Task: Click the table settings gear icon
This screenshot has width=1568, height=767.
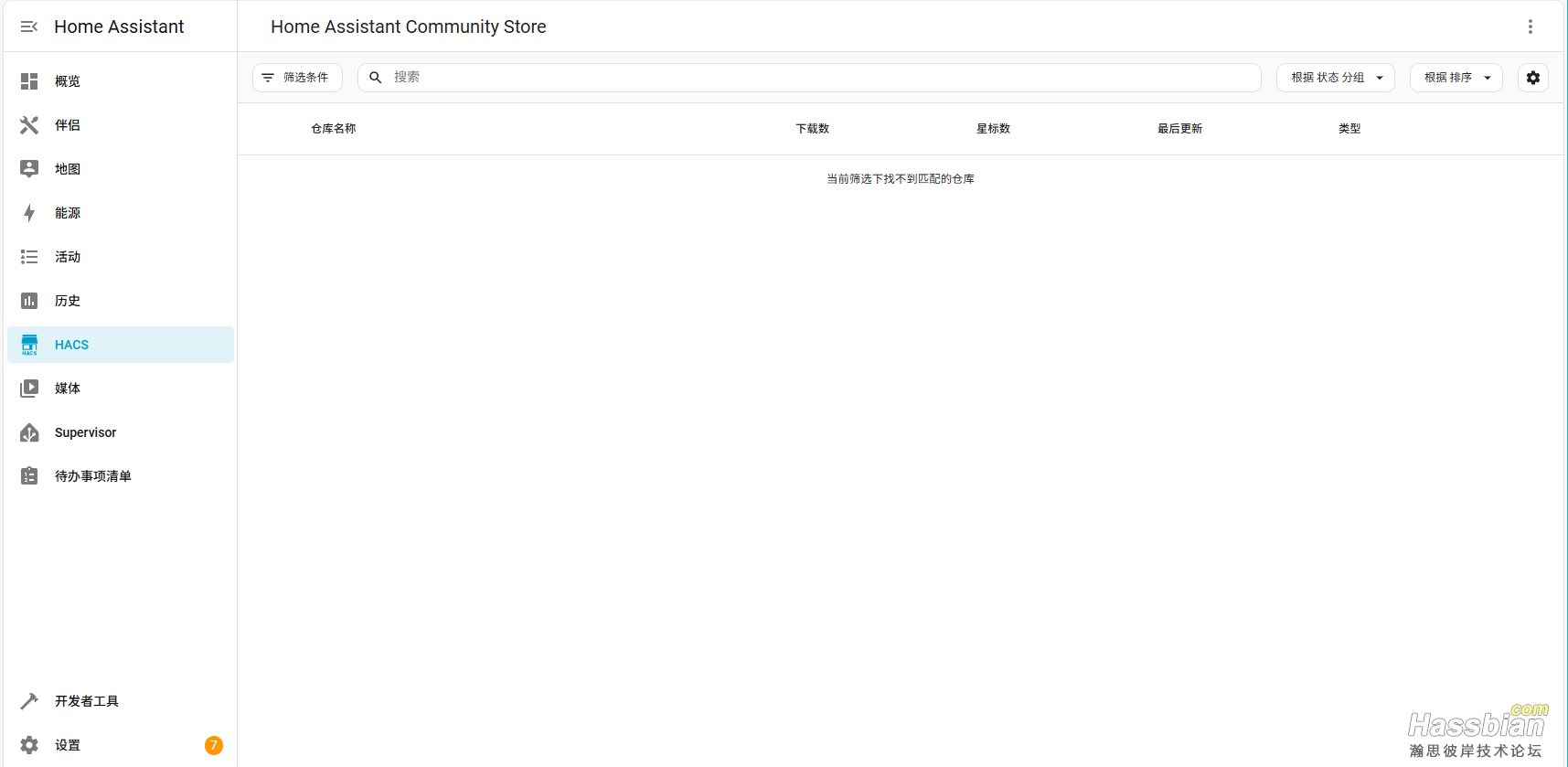Action: tap(1532, 78)
